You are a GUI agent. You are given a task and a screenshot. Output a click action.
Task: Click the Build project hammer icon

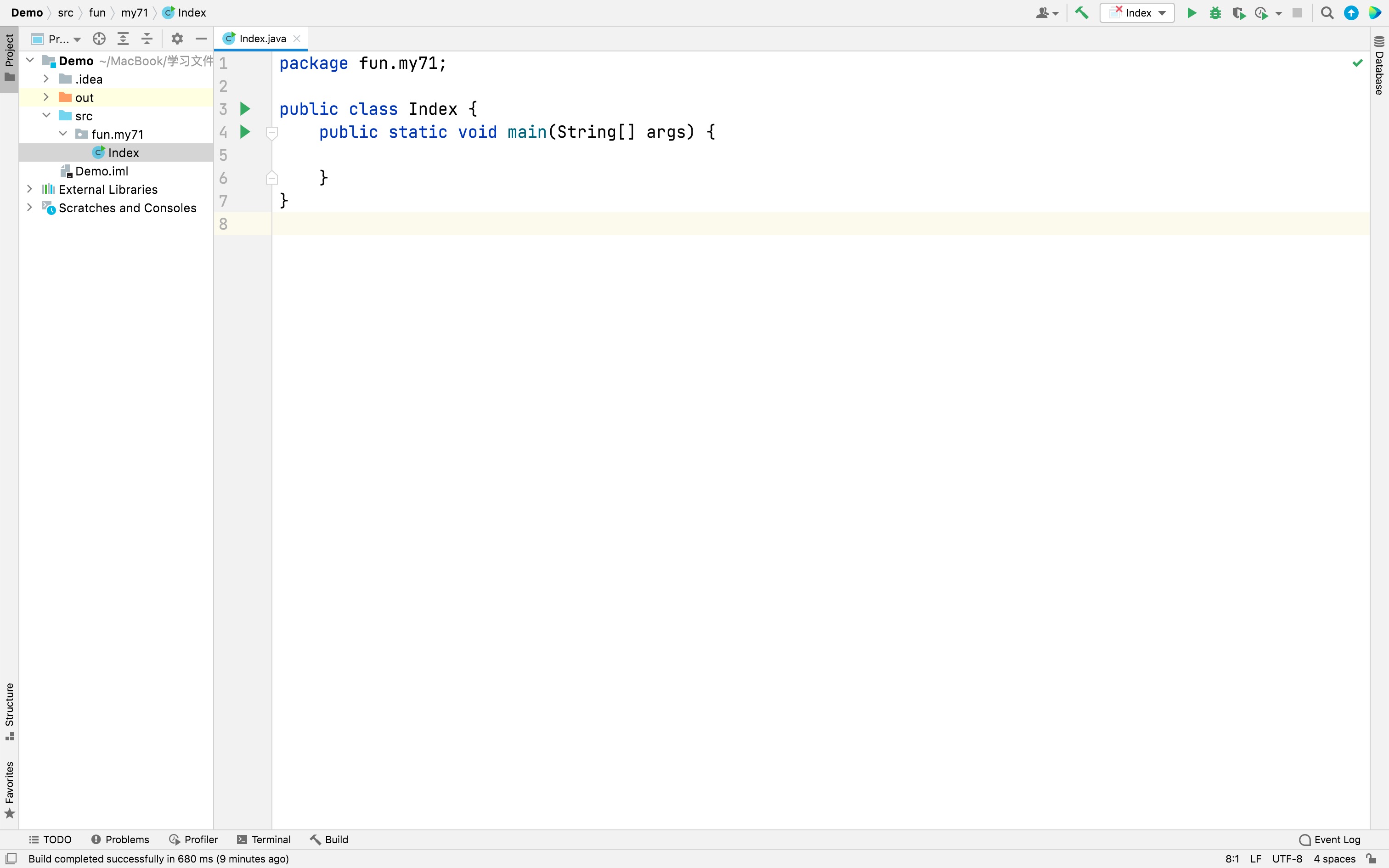pyautogui.click(x=1081, y=13)
